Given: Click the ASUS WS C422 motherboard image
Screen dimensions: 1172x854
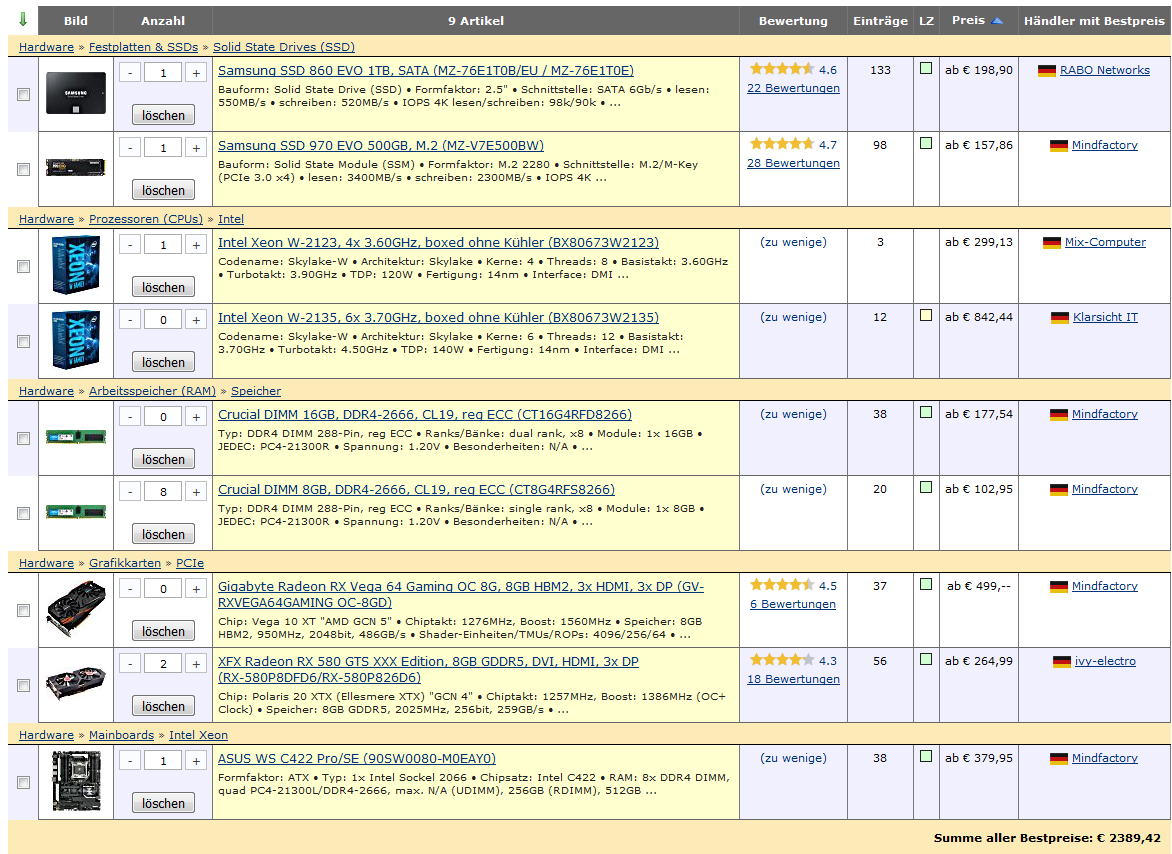Looking at the screenshot, I should 75,782.
